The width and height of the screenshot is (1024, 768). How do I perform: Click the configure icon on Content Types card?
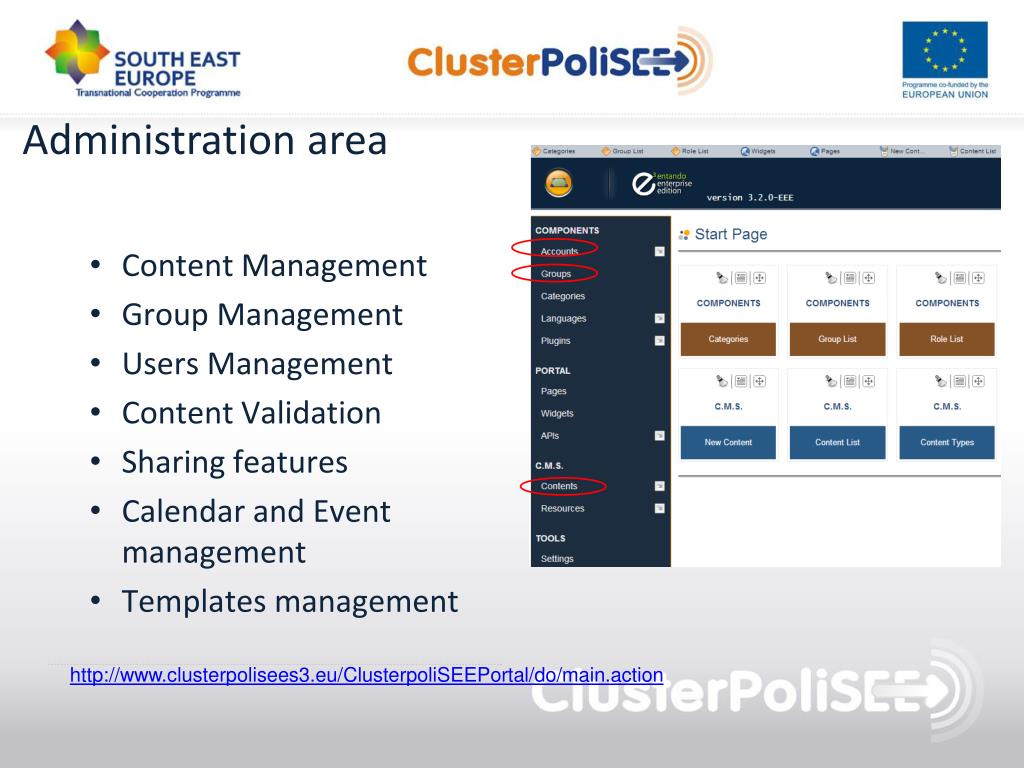pyautogui.click(x=959, y=381)
